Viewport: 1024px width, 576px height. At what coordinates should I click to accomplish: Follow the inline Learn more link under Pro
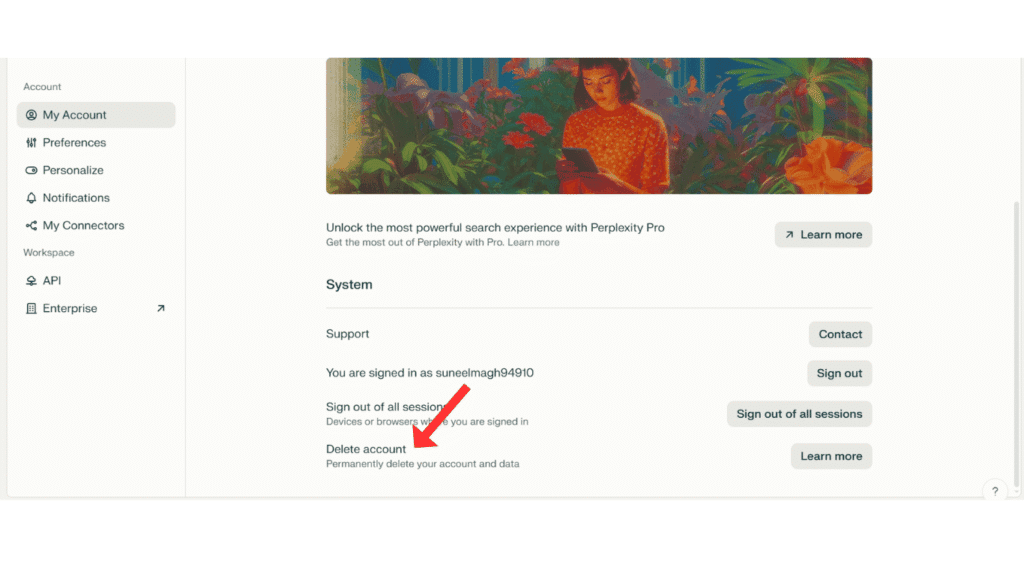[533, 243]
